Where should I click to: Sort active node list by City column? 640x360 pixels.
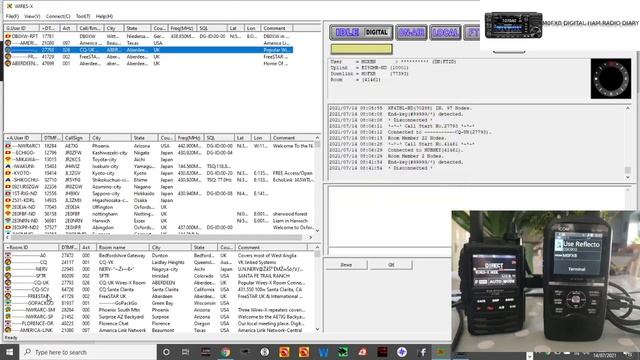(x=111, y=138)
